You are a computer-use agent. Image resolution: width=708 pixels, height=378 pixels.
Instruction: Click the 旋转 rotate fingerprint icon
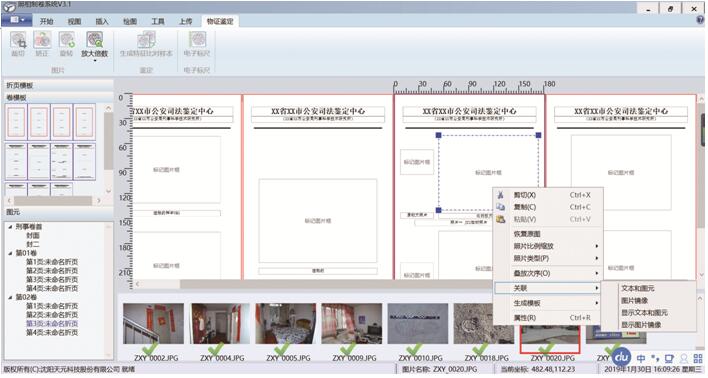point(66,40)
